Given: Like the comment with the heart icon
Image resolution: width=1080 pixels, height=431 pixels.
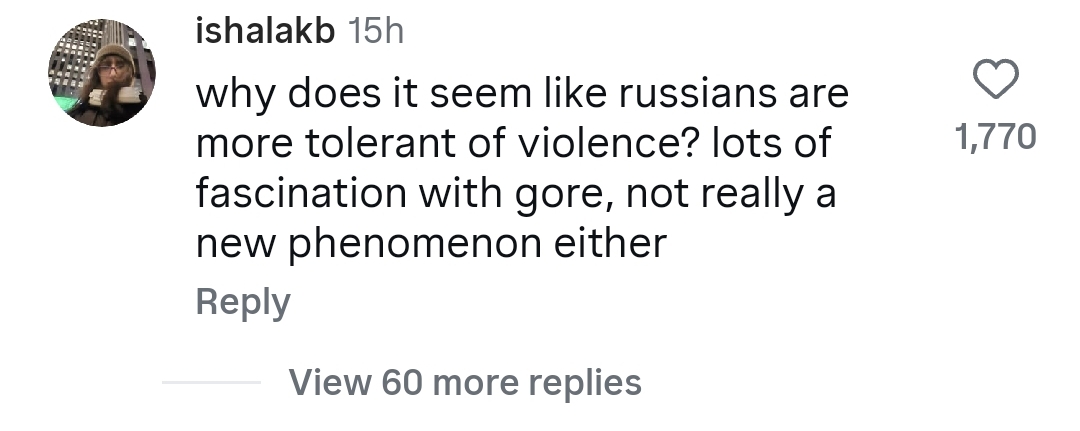Looking at the screenshot, I should 995,79.
